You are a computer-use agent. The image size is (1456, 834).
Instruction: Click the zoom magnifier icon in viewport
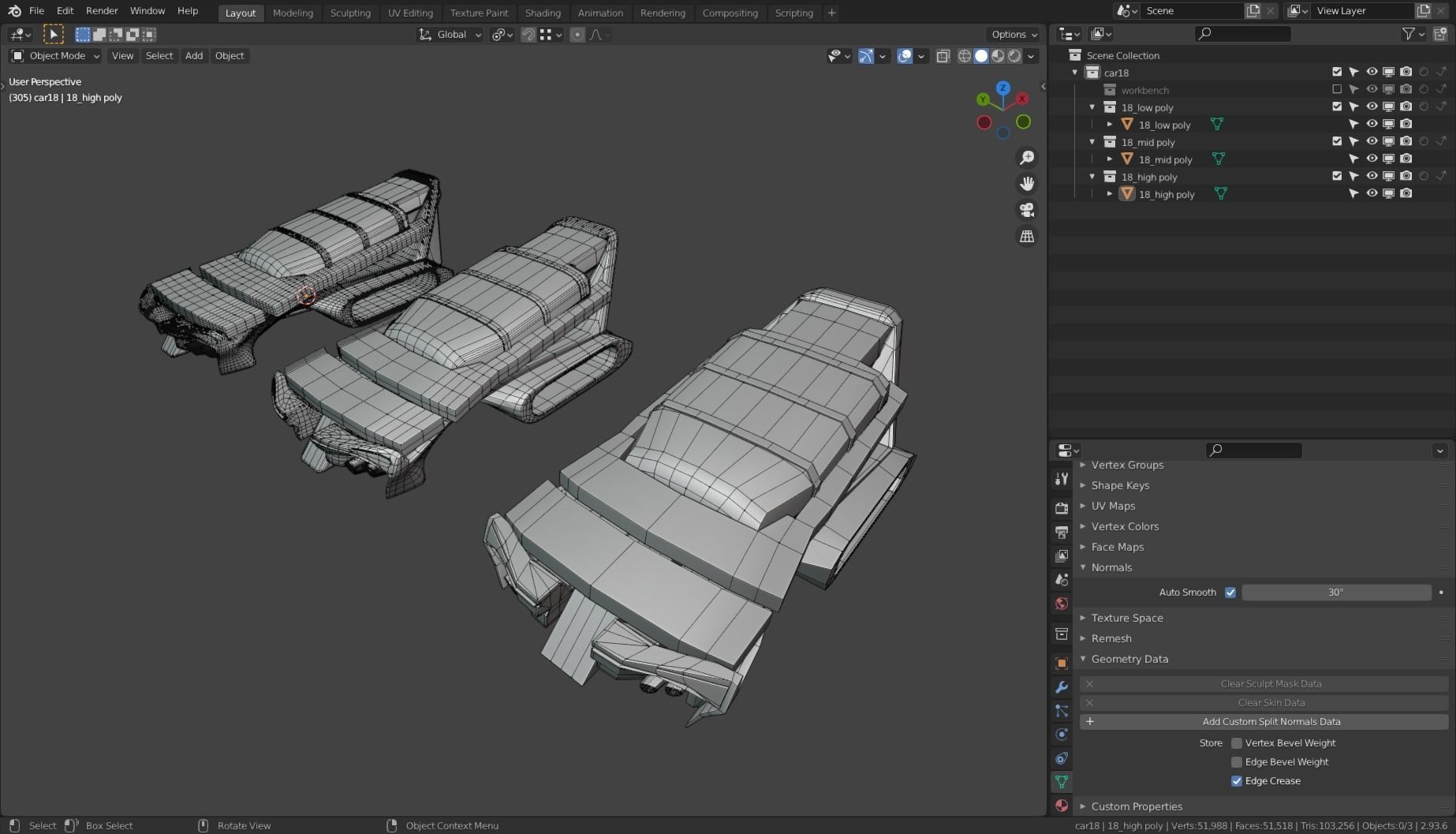point(1027,158)
